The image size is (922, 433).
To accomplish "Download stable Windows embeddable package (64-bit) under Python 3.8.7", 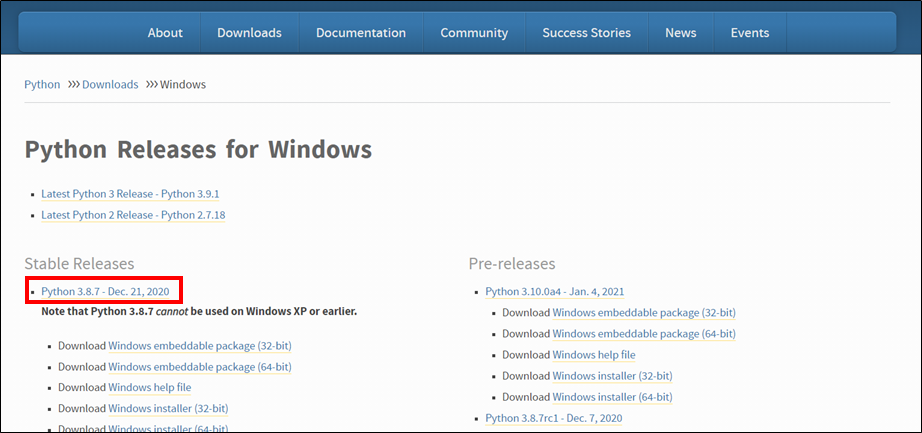I will (x=200, y=367).
